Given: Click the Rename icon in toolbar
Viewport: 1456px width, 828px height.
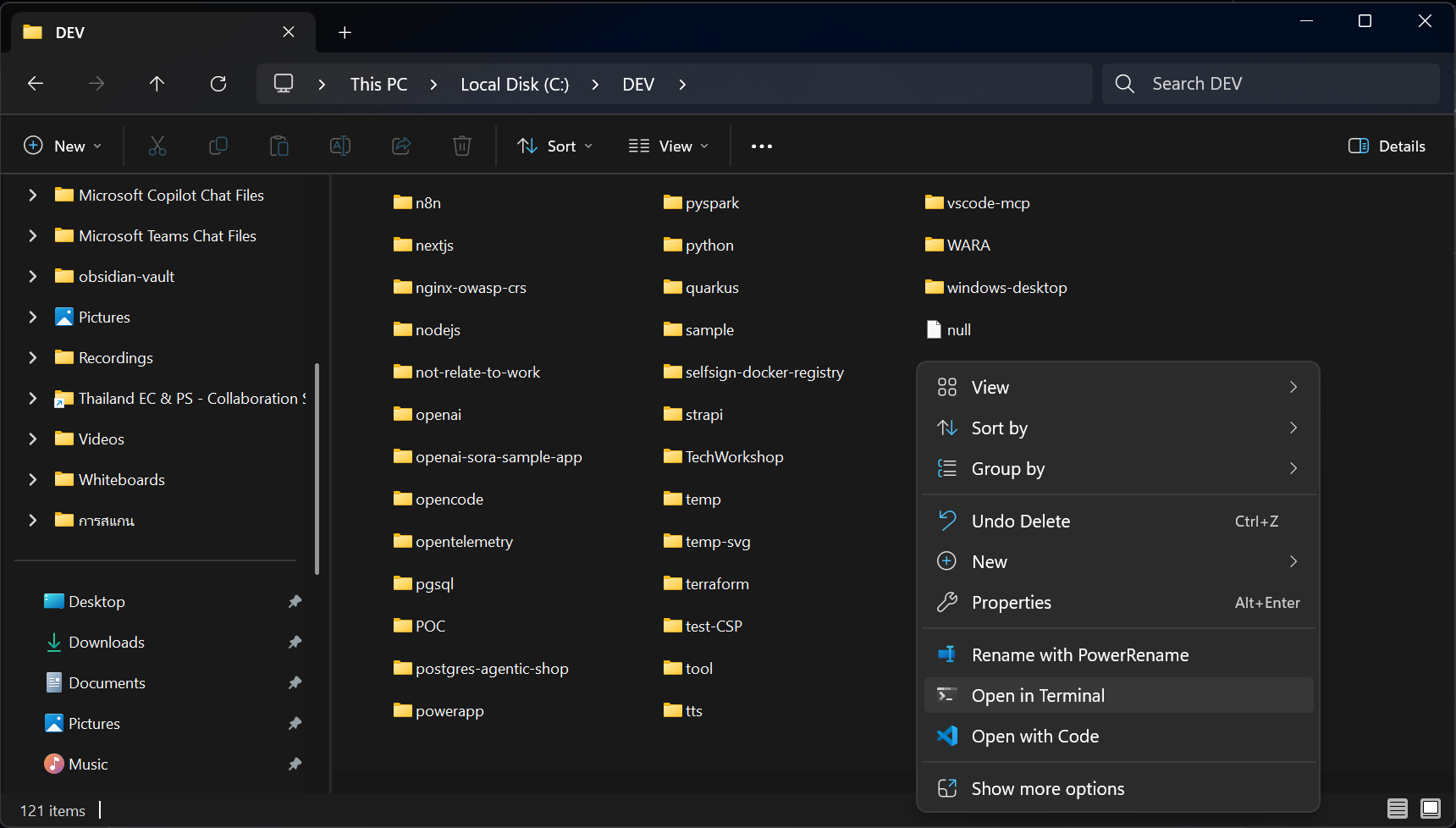Looking at the screenshot, I should point(340,146).
